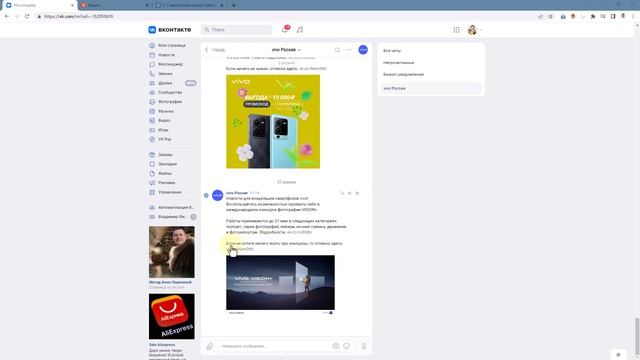640x360 pixels.
Task: Open the profile avatar dropdown menu
Action: [474, 30]
